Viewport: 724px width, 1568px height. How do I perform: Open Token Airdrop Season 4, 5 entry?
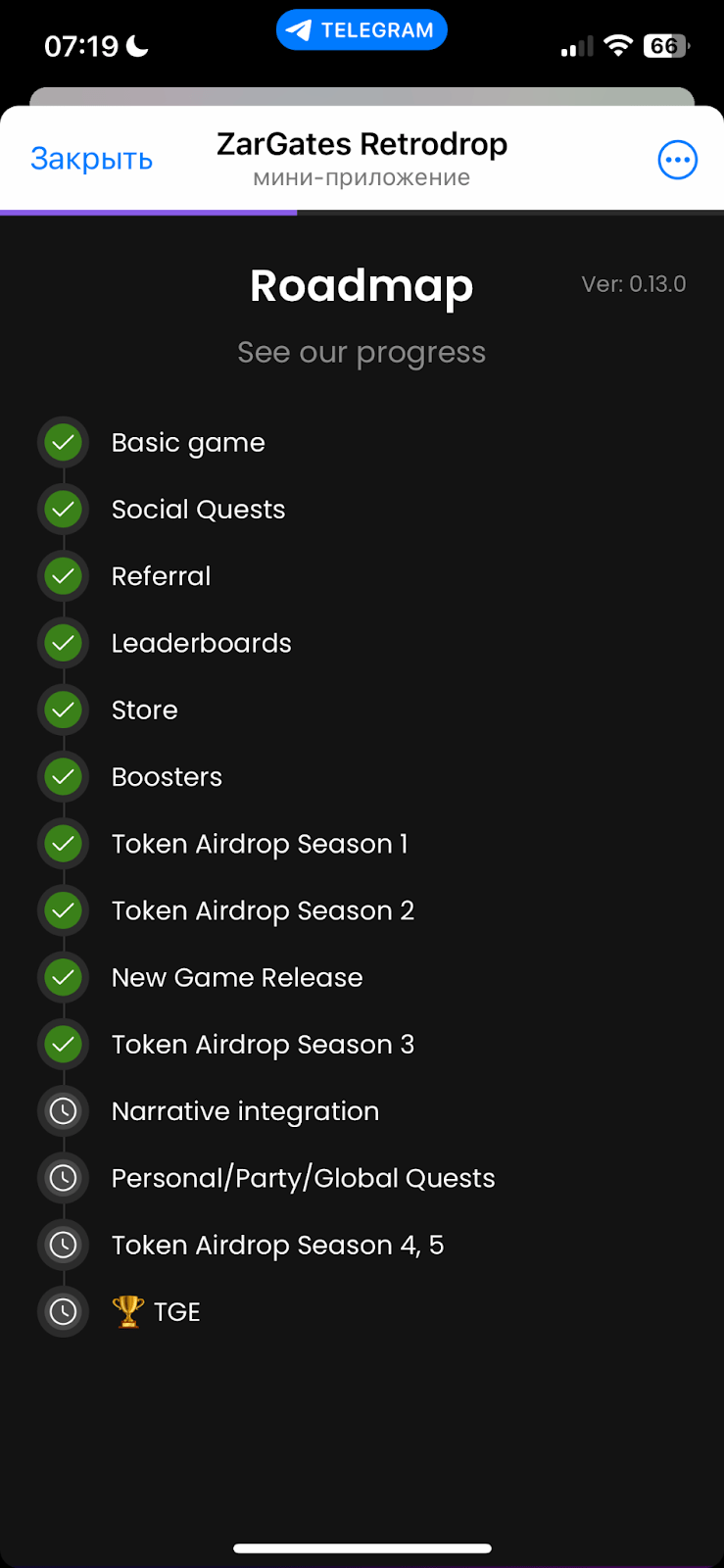pos(278,1246)
